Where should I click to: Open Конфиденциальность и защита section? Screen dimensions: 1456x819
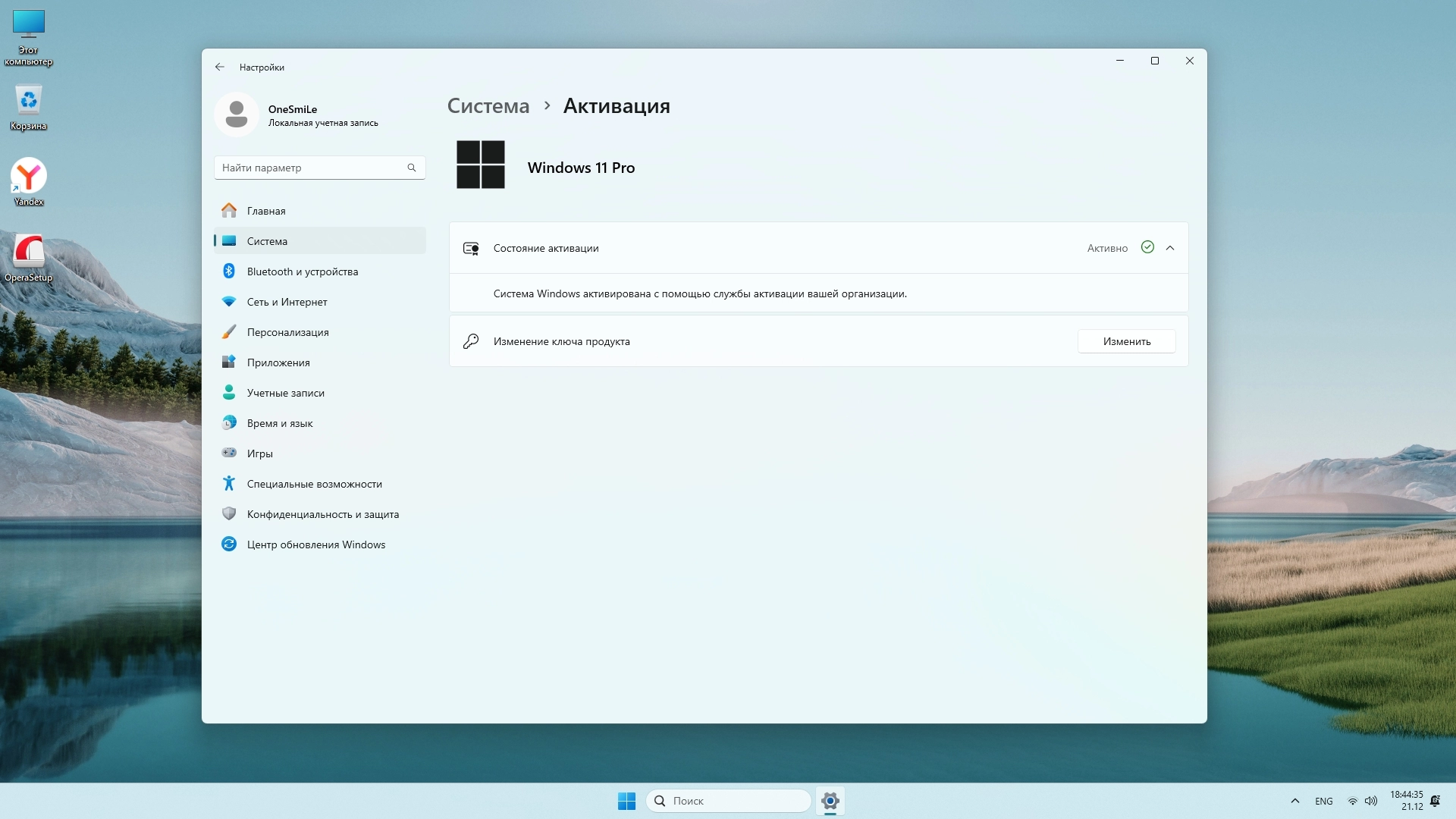322,514
